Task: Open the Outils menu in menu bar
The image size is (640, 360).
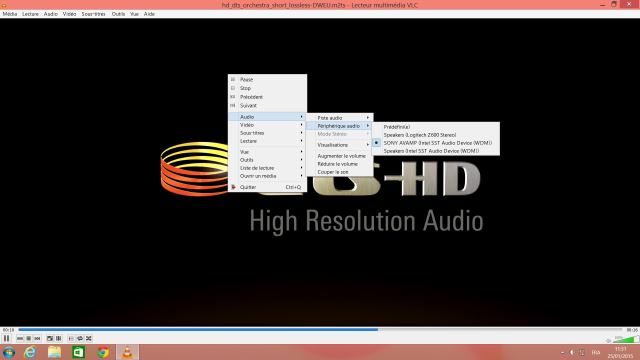Action: click(118, 14)
